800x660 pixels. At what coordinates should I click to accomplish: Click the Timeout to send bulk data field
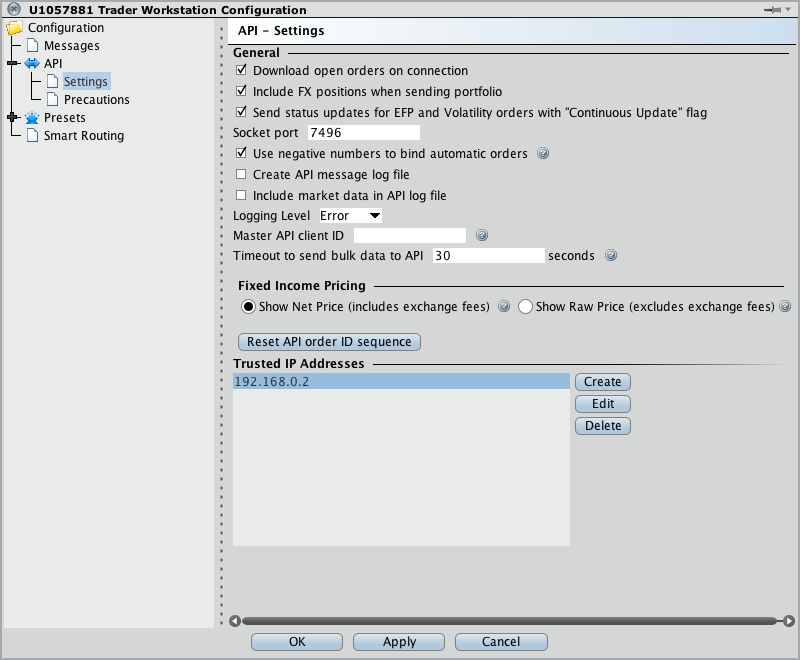click(488, 256)
